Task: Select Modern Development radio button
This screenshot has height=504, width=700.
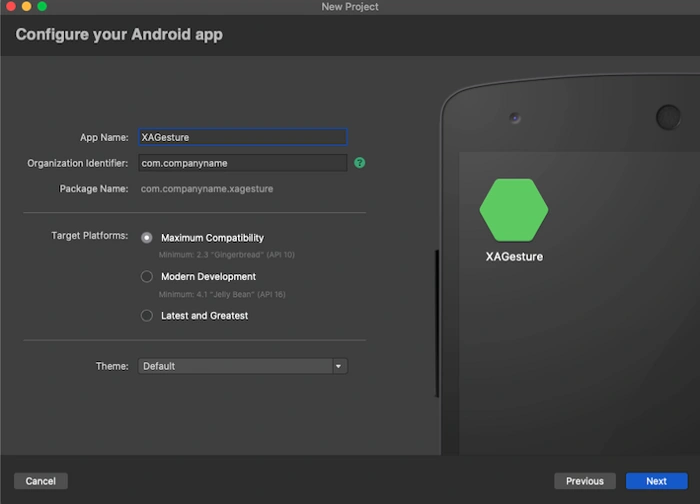Action: click(146, 277)
